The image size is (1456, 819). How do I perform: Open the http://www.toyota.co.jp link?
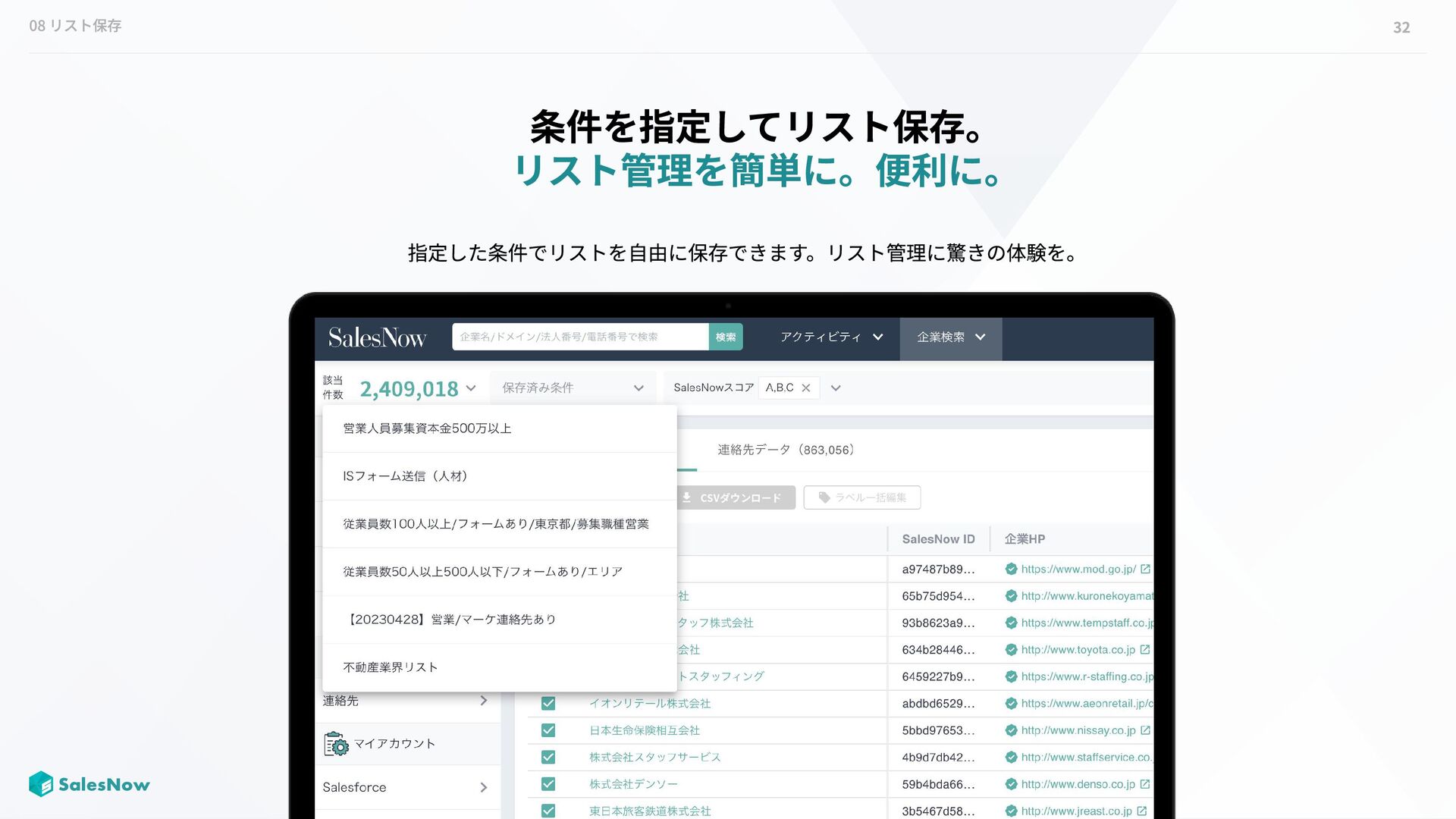[1078, 650]
